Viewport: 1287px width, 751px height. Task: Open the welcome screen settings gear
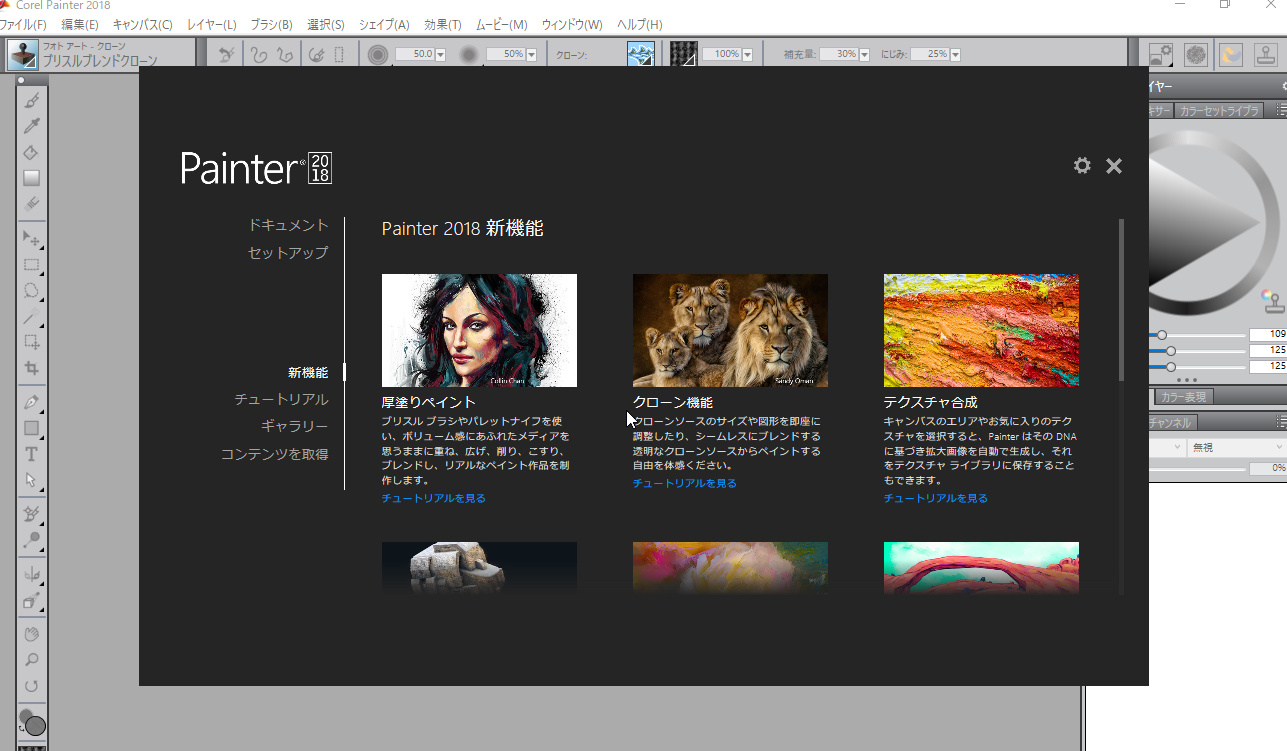(1082, 166)
